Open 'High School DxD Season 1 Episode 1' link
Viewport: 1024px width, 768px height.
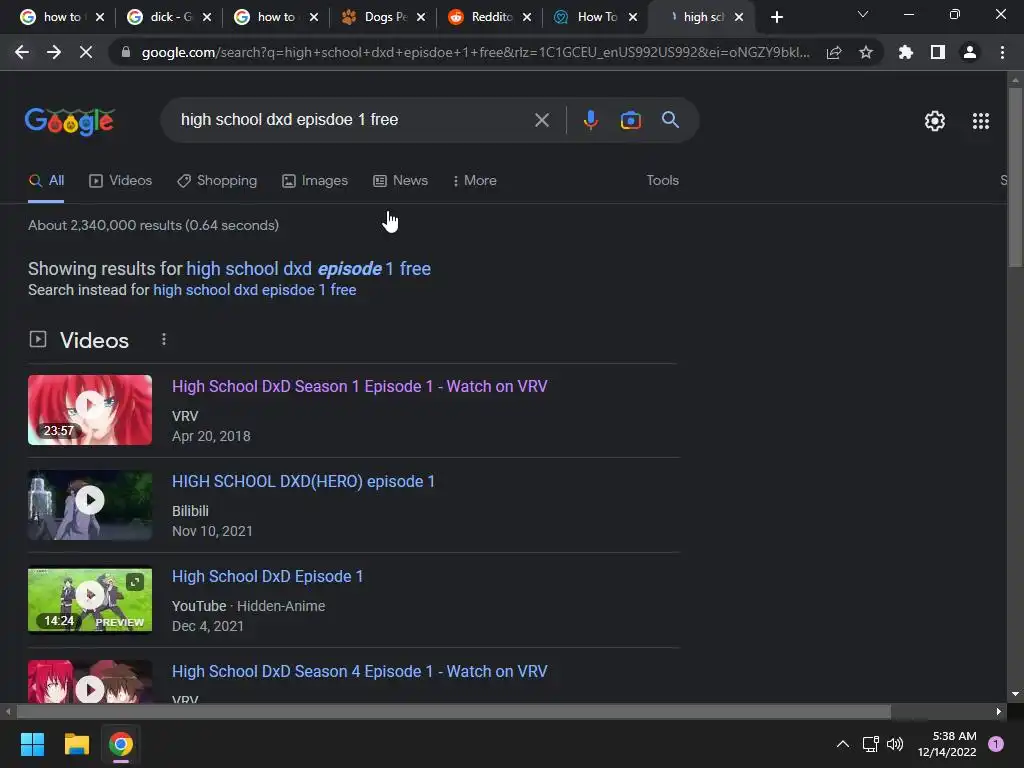pyautogui.click(x=360, y=387)
